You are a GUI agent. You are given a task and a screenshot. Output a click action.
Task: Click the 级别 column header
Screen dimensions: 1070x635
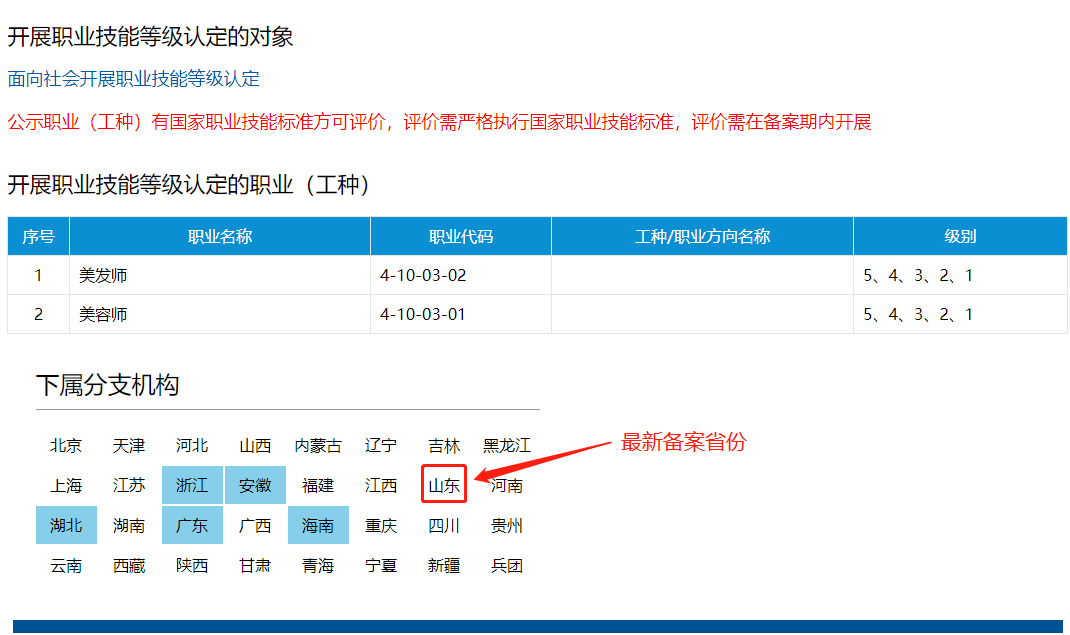(x=960, y=237)
